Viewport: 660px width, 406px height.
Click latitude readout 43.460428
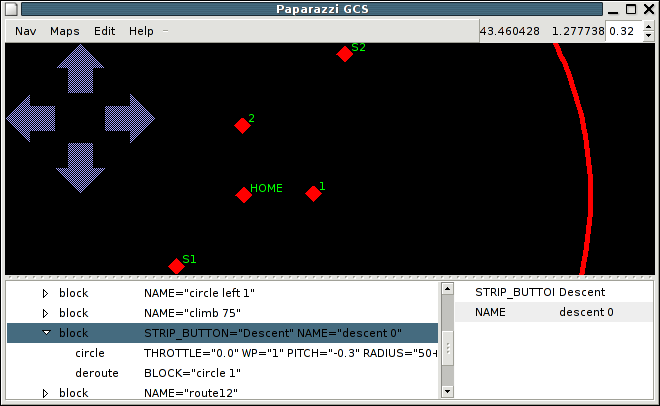coord(509,31)
